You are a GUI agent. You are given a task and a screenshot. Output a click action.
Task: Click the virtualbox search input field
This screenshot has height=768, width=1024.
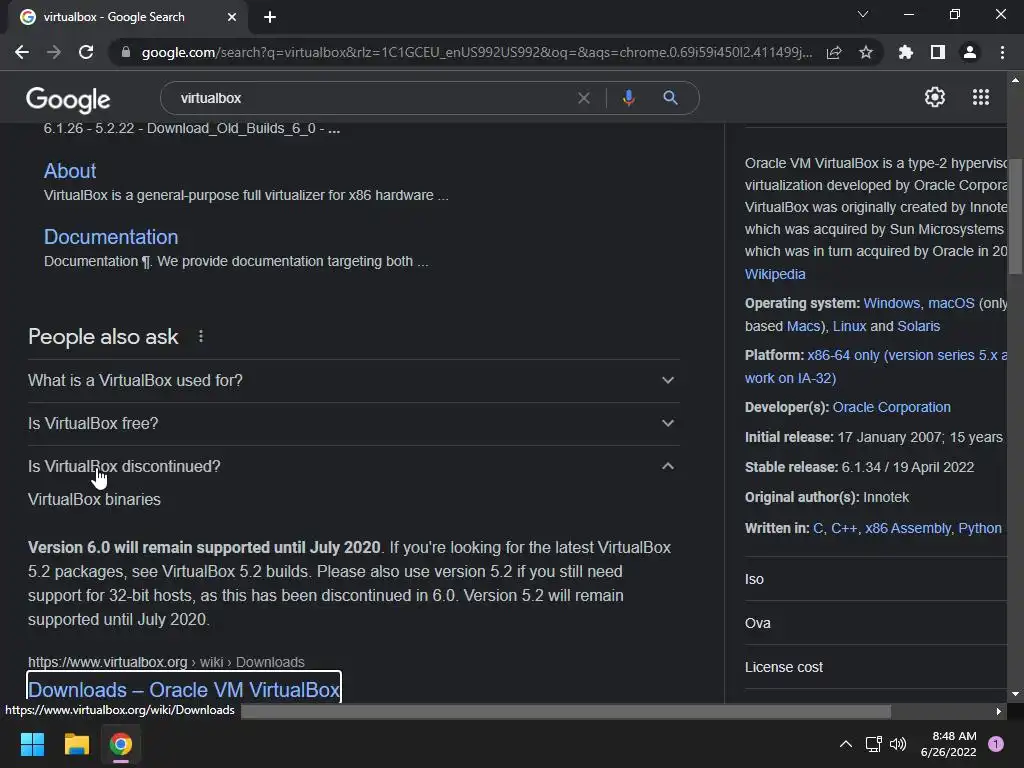click(372, 98)
